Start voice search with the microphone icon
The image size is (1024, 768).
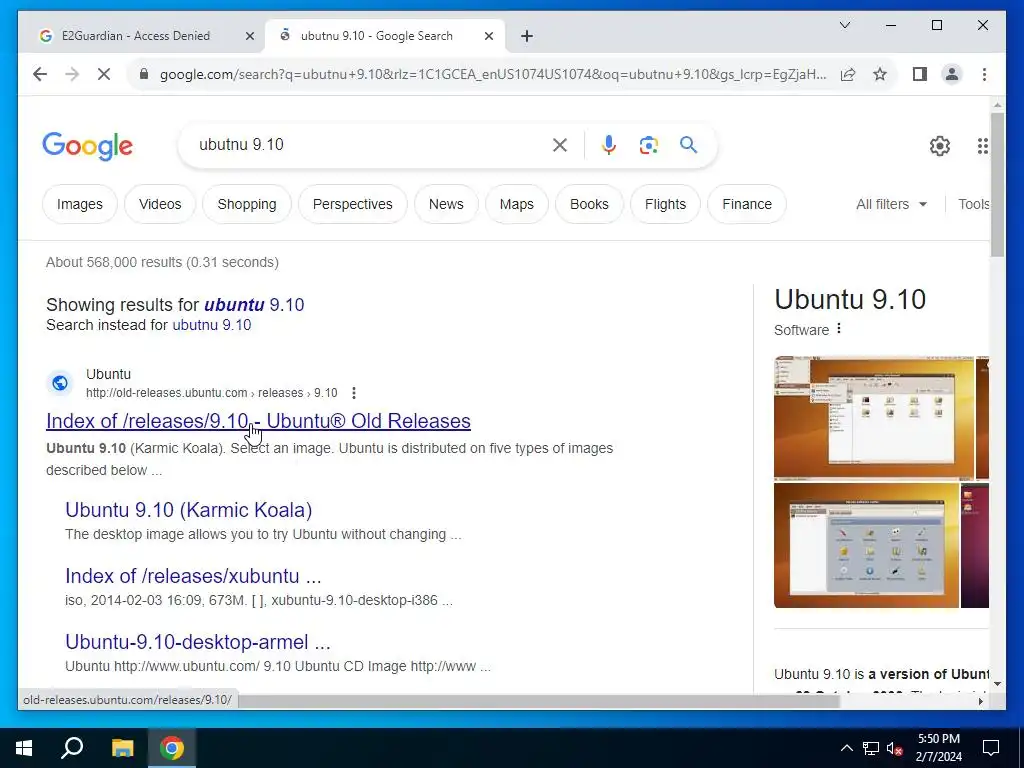click(x=609, y=145)
